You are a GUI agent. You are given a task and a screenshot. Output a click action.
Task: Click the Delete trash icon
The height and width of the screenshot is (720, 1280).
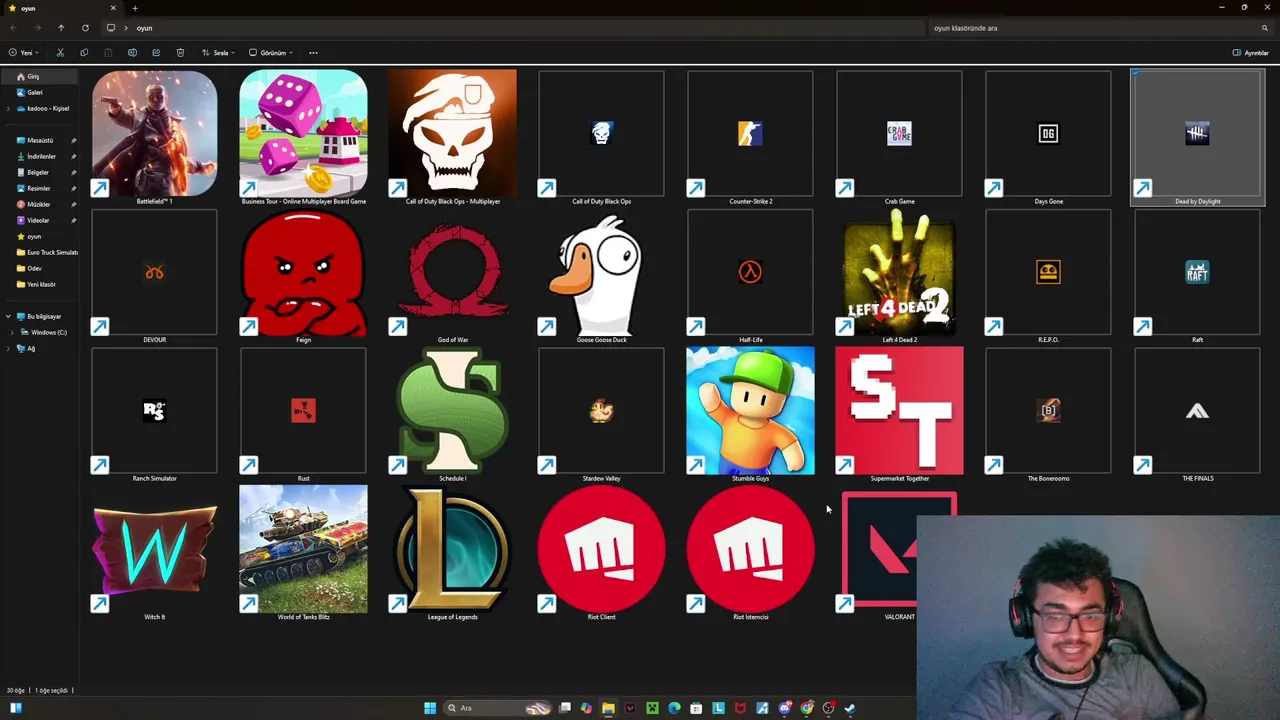click(x=180, y=53)
